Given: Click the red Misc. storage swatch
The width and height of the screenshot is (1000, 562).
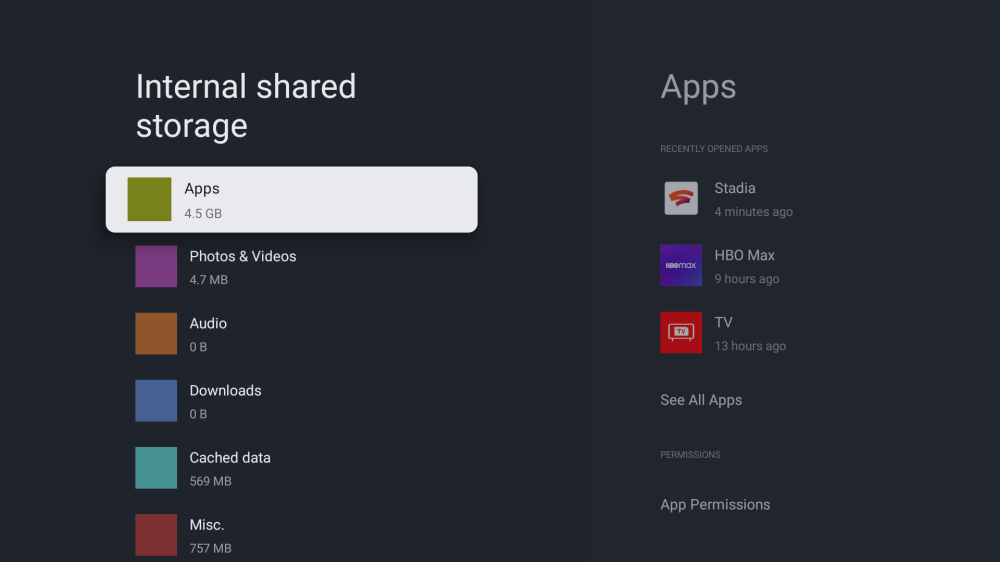Looking at the screenshot, I should click(156, 535).
